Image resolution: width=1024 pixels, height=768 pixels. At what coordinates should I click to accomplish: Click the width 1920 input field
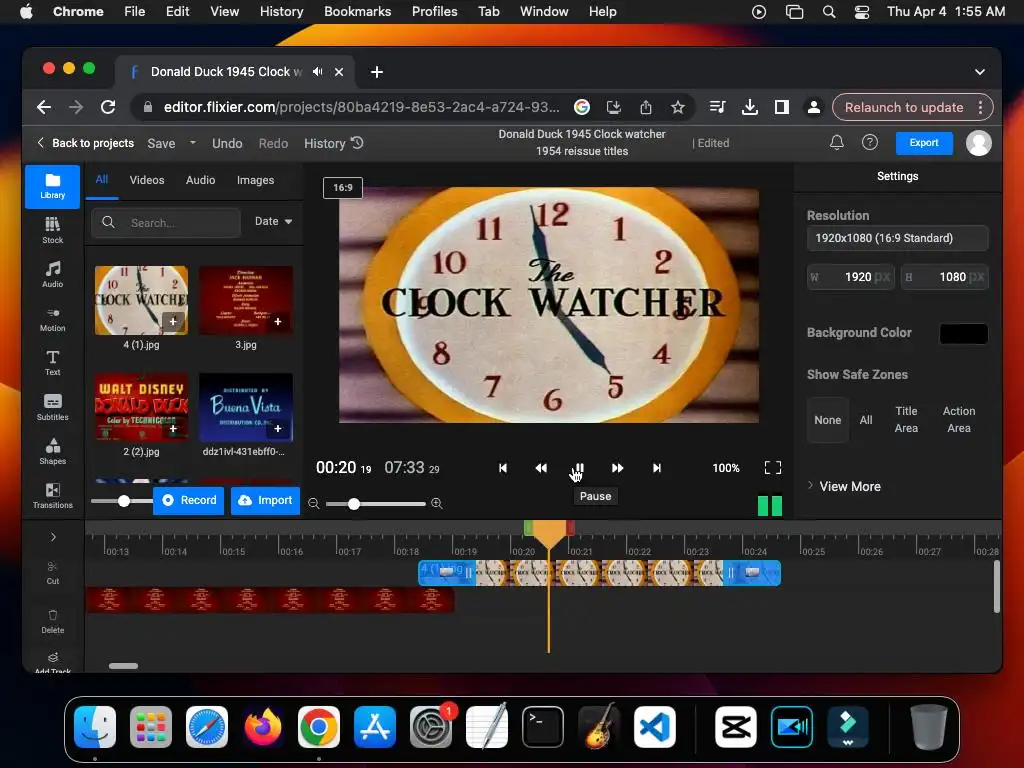click(x=851, y=277)
